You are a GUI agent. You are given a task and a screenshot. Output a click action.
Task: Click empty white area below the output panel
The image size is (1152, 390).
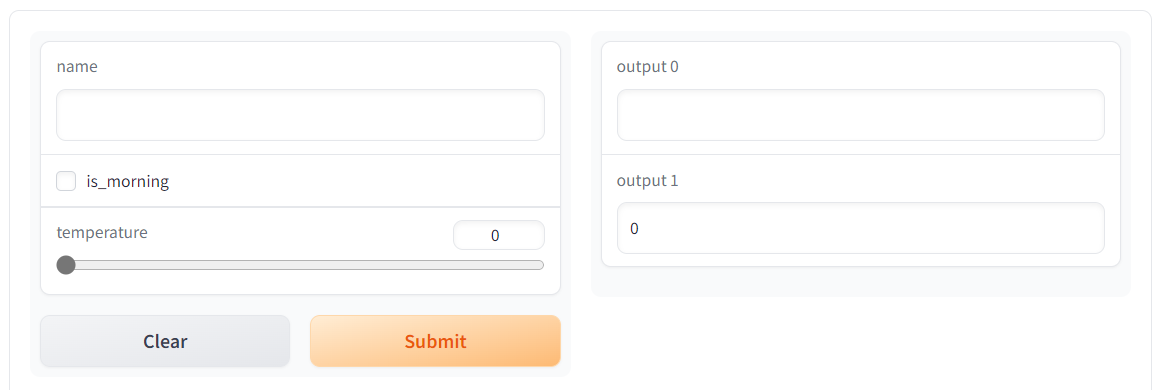(x=860, y=338)
